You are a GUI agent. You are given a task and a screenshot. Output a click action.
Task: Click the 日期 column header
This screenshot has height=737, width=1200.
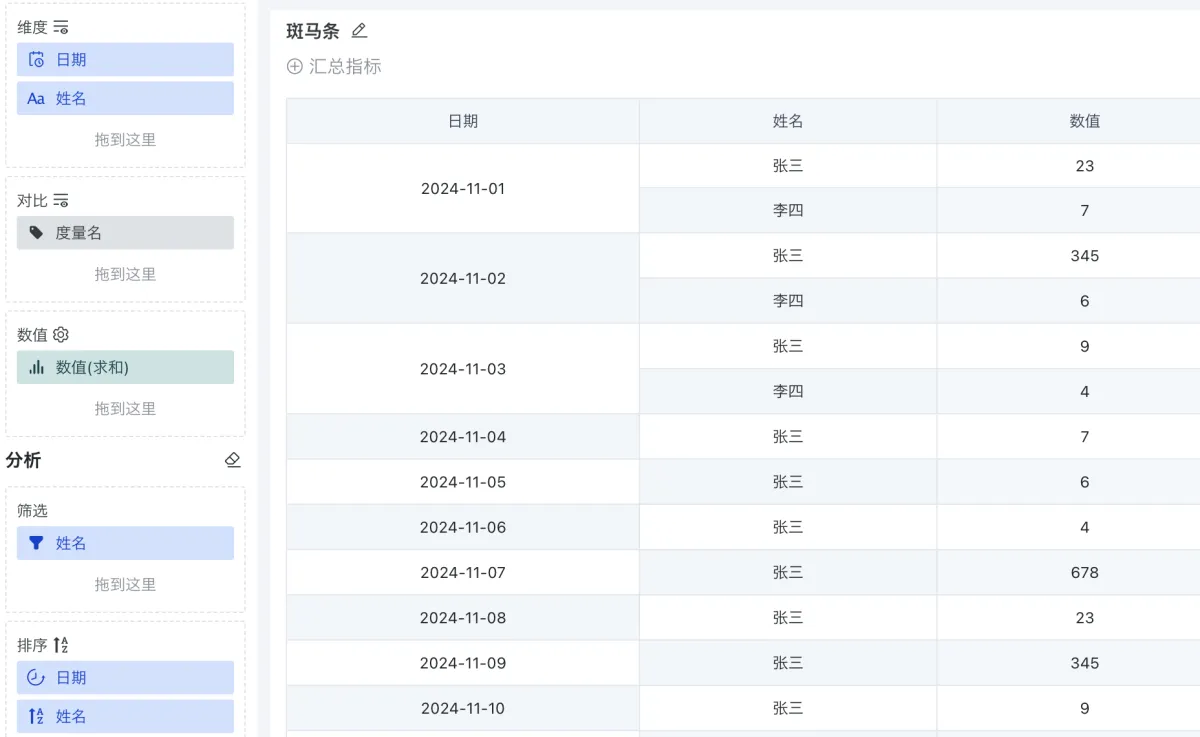tap(462, 121)
